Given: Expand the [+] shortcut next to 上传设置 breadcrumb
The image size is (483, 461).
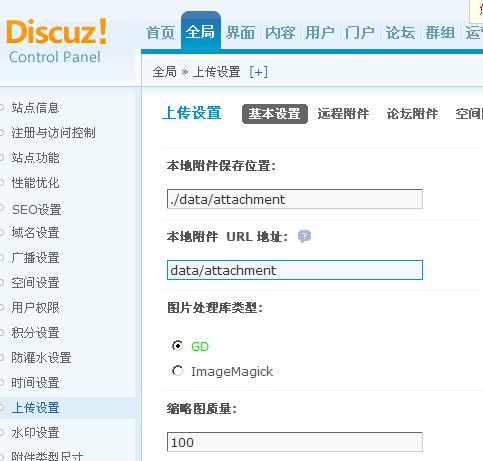Looking at the screenshot, I should tap(259, 72).
